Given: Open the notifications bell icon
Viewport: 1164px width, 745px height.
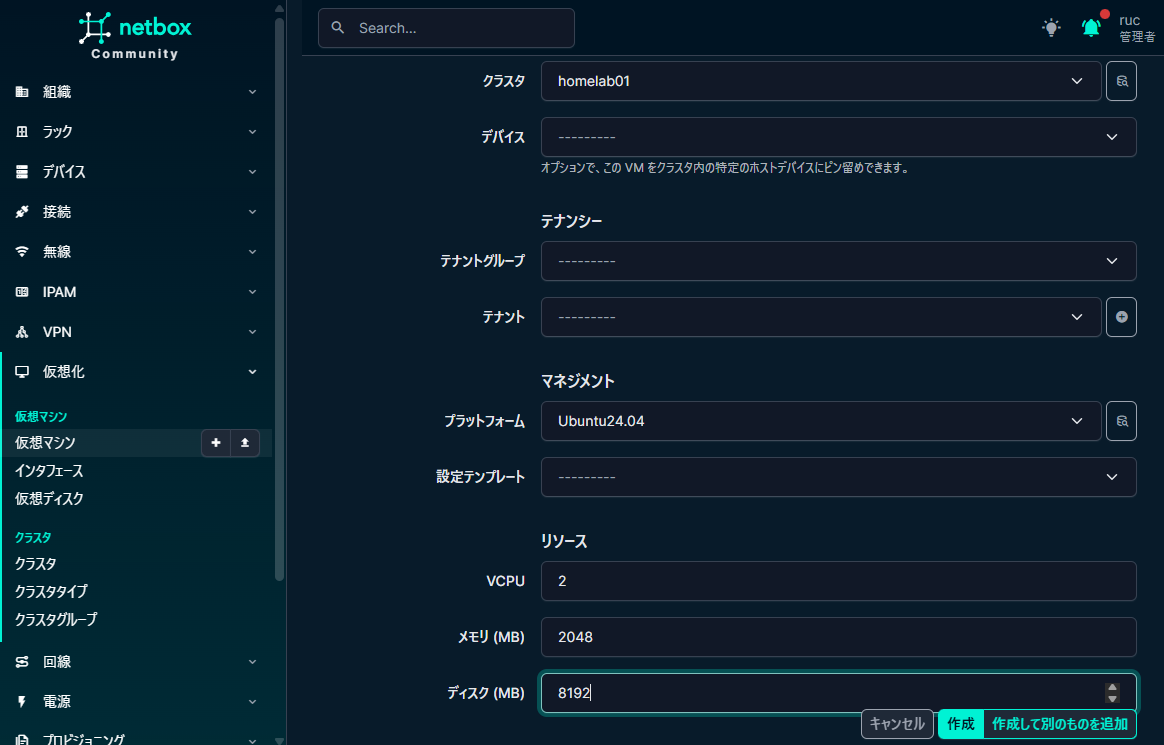Looking at the screenshot, I should [x=1091, y=28].
